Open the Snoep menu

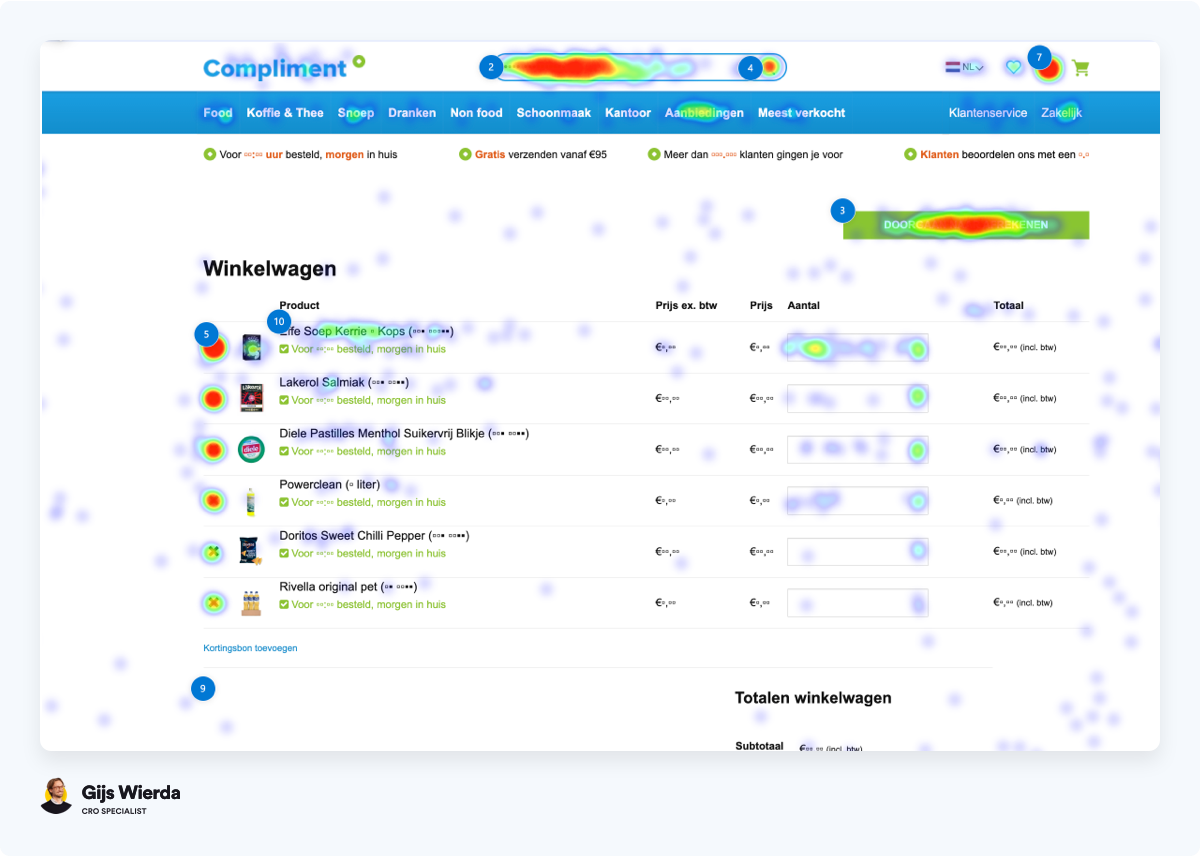point(356,113)
